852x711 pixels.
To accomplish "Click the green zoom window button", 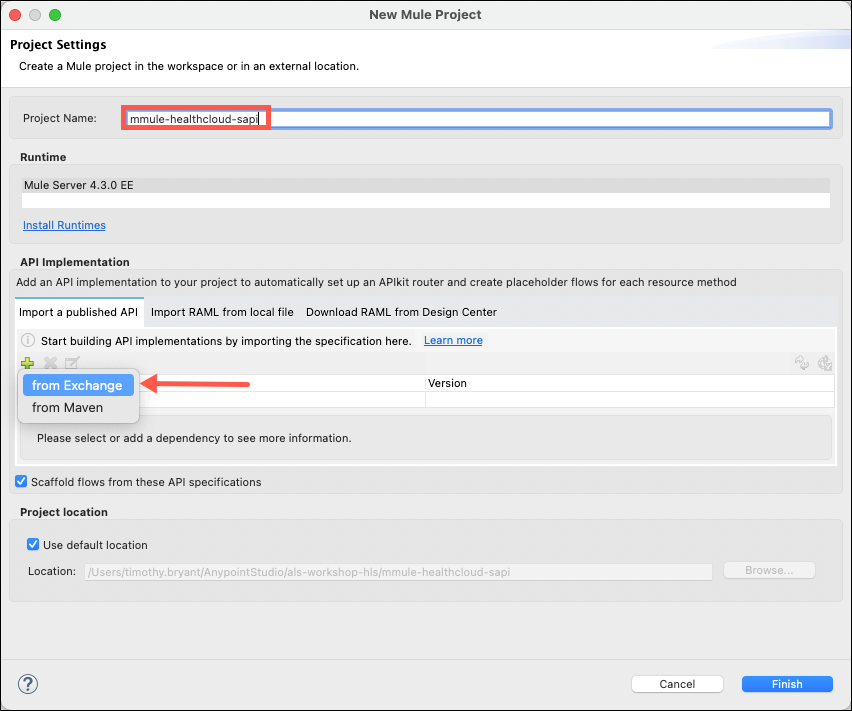I will [x=55, y=15].
